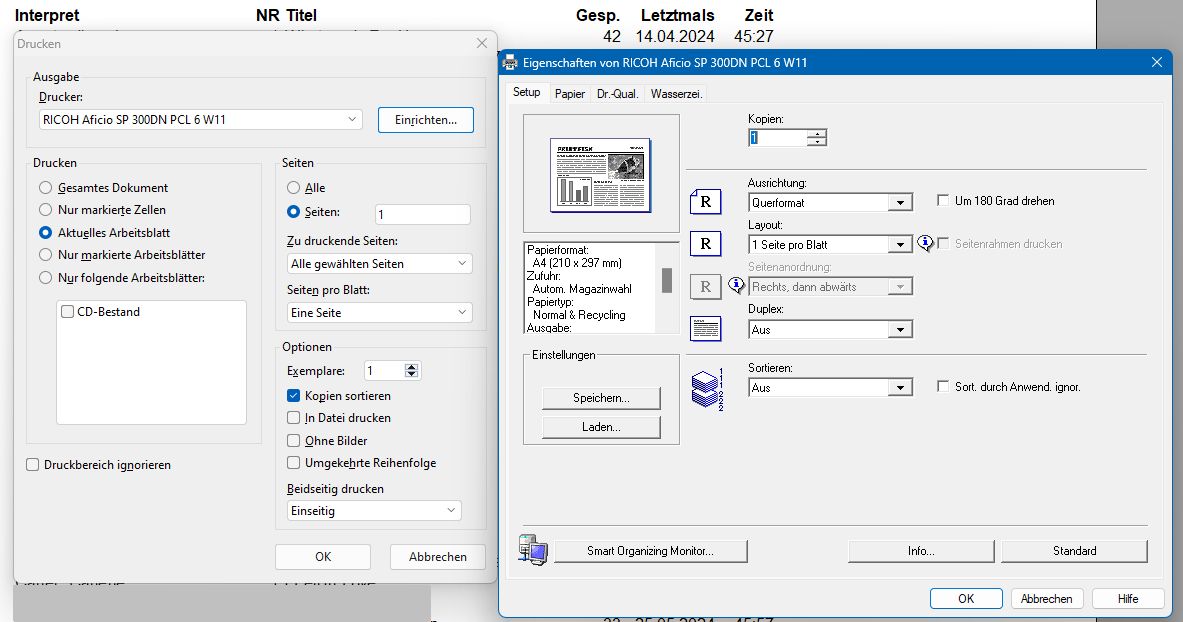Click the Speichern... settings button
This screenshot has width=1183, height=622.
point(601,398)
